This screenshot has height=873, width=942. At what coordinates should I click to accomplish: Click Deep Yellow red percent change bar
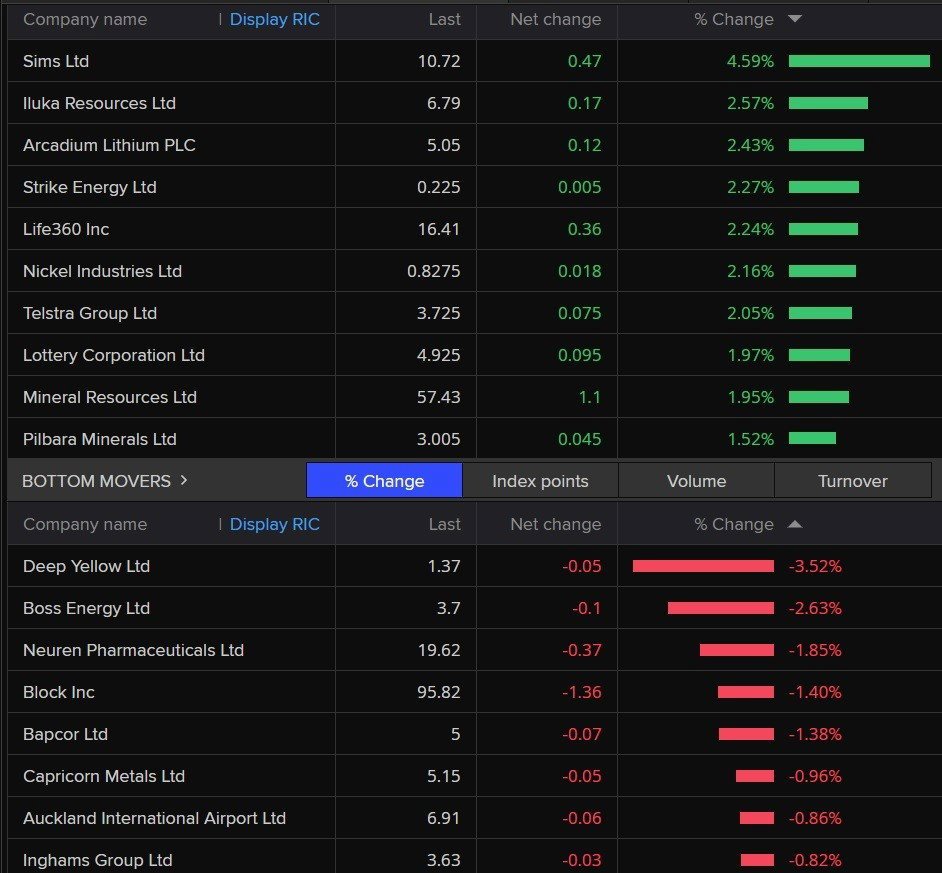coord(703,566)
